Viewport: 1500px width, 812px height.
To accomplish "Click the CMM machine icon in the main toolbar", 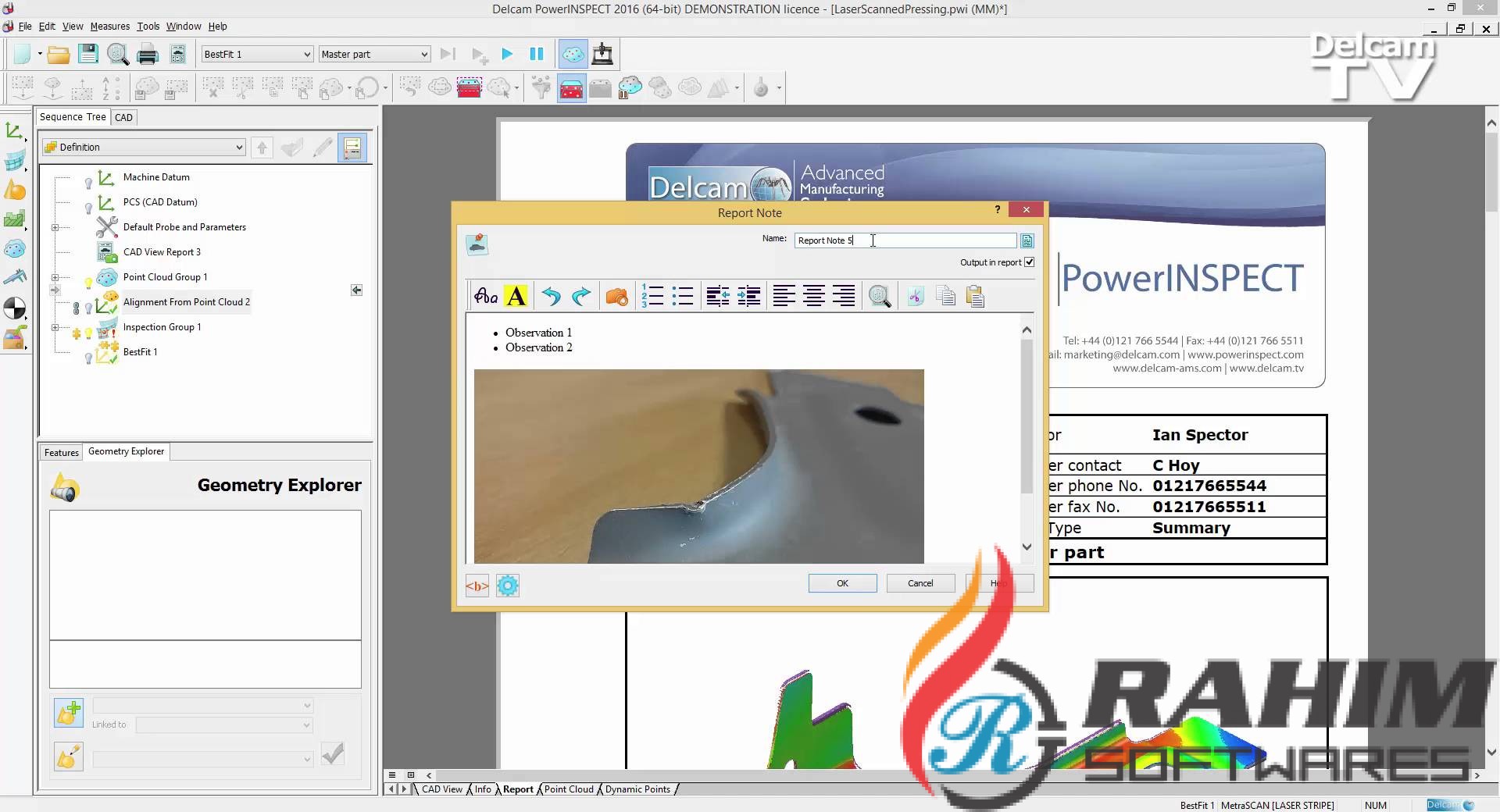I will click(x=602, y=55).
